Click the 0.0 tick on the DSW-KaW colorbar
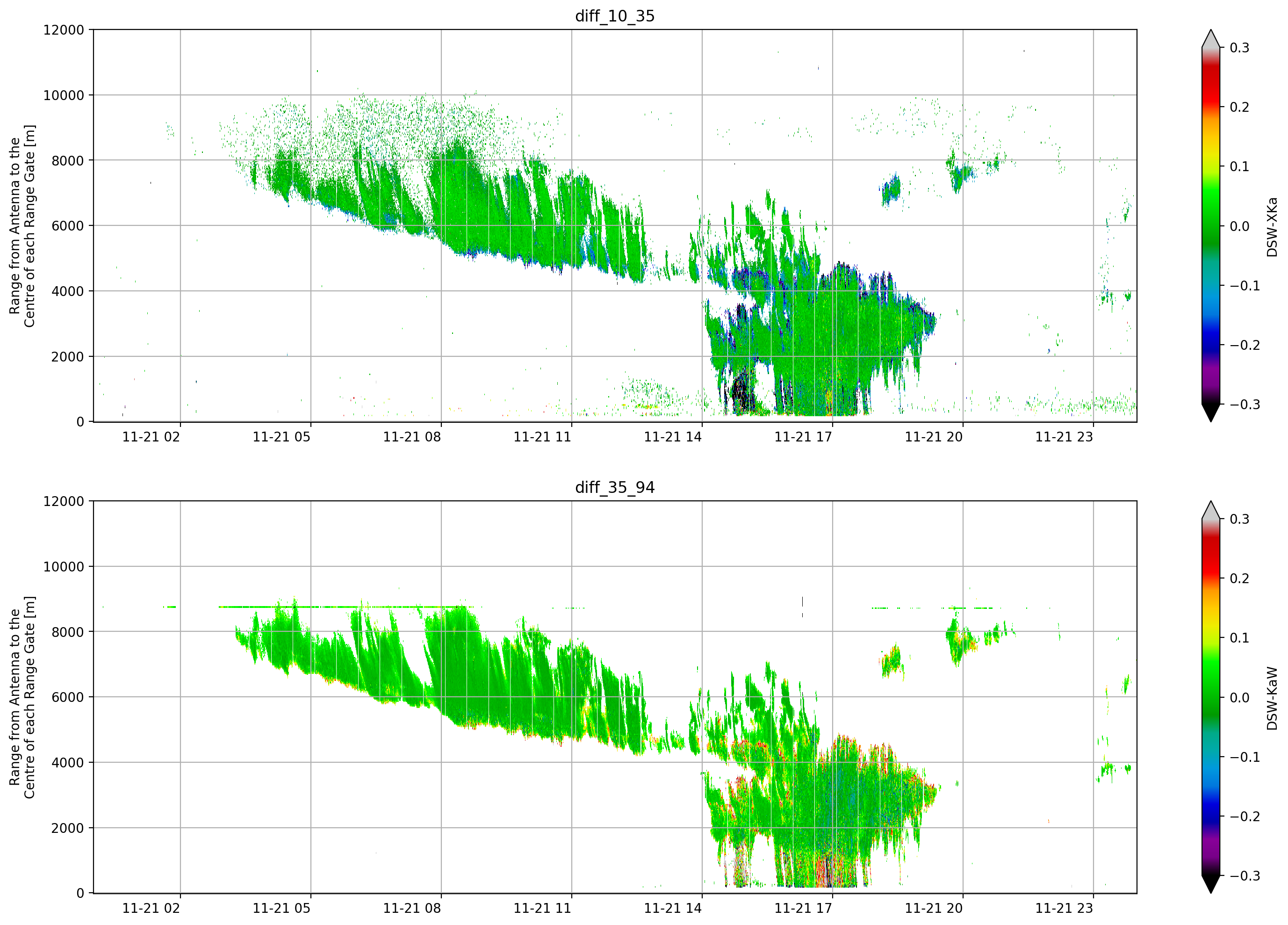Viewport: 1288px width, 925px height. coord(1240,698)
